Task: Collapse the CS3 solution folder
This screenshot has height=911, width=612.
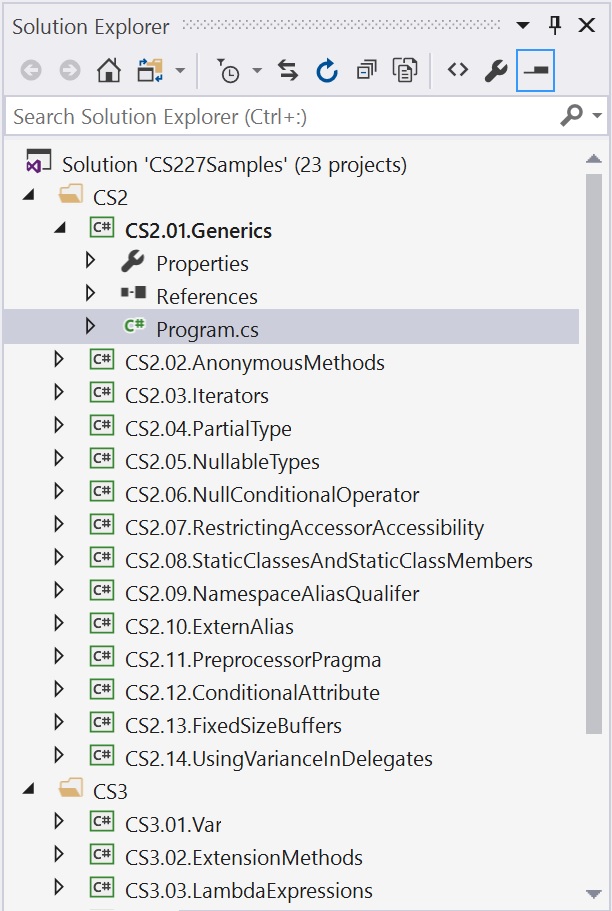Action: tap(28, 788)
